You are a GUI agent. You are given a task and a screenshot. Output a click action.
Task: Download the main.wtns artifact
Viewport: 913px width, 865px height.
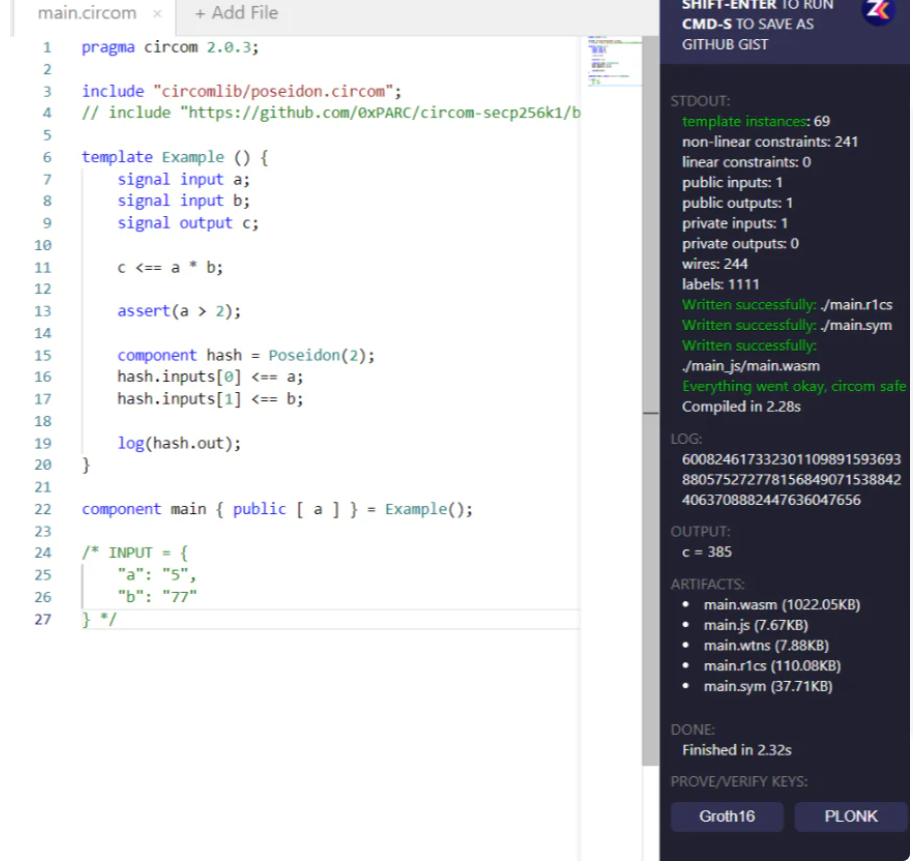pyautogui.click(x=765, y=645)
